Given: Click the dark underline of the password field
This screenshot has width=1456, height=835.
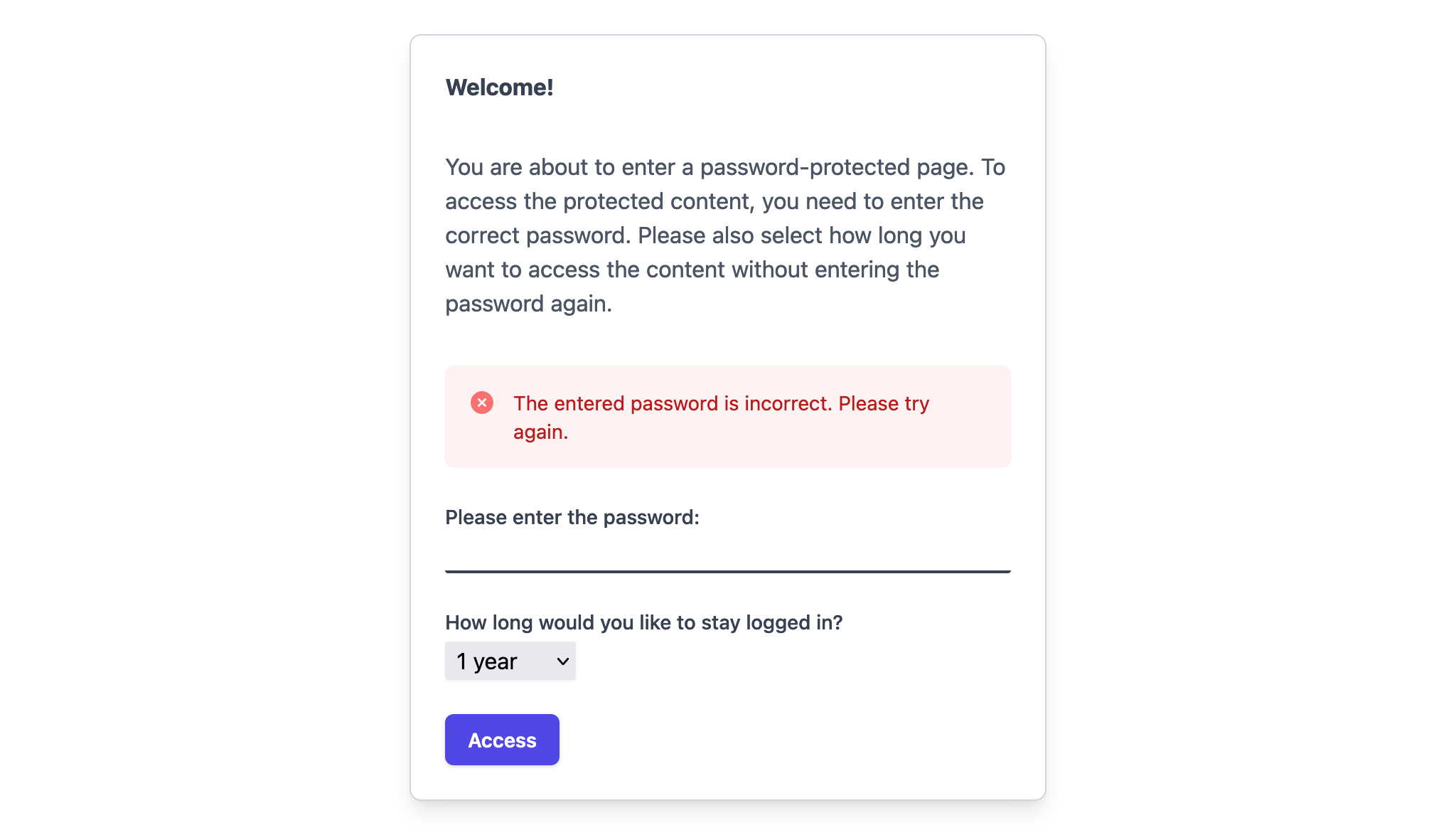Looking at the screenshot, I should (727, 570).
